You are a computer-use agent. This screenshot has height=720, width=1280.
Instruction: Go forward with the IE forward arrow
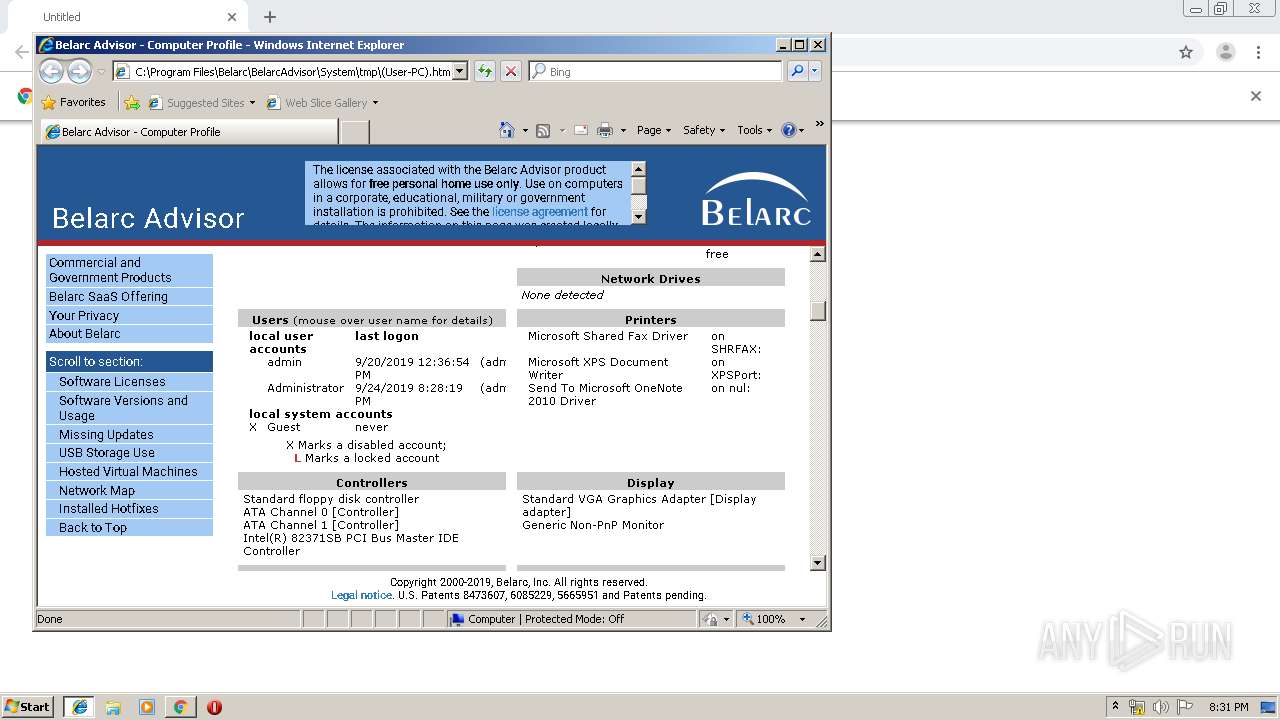(x=79, y=71)
